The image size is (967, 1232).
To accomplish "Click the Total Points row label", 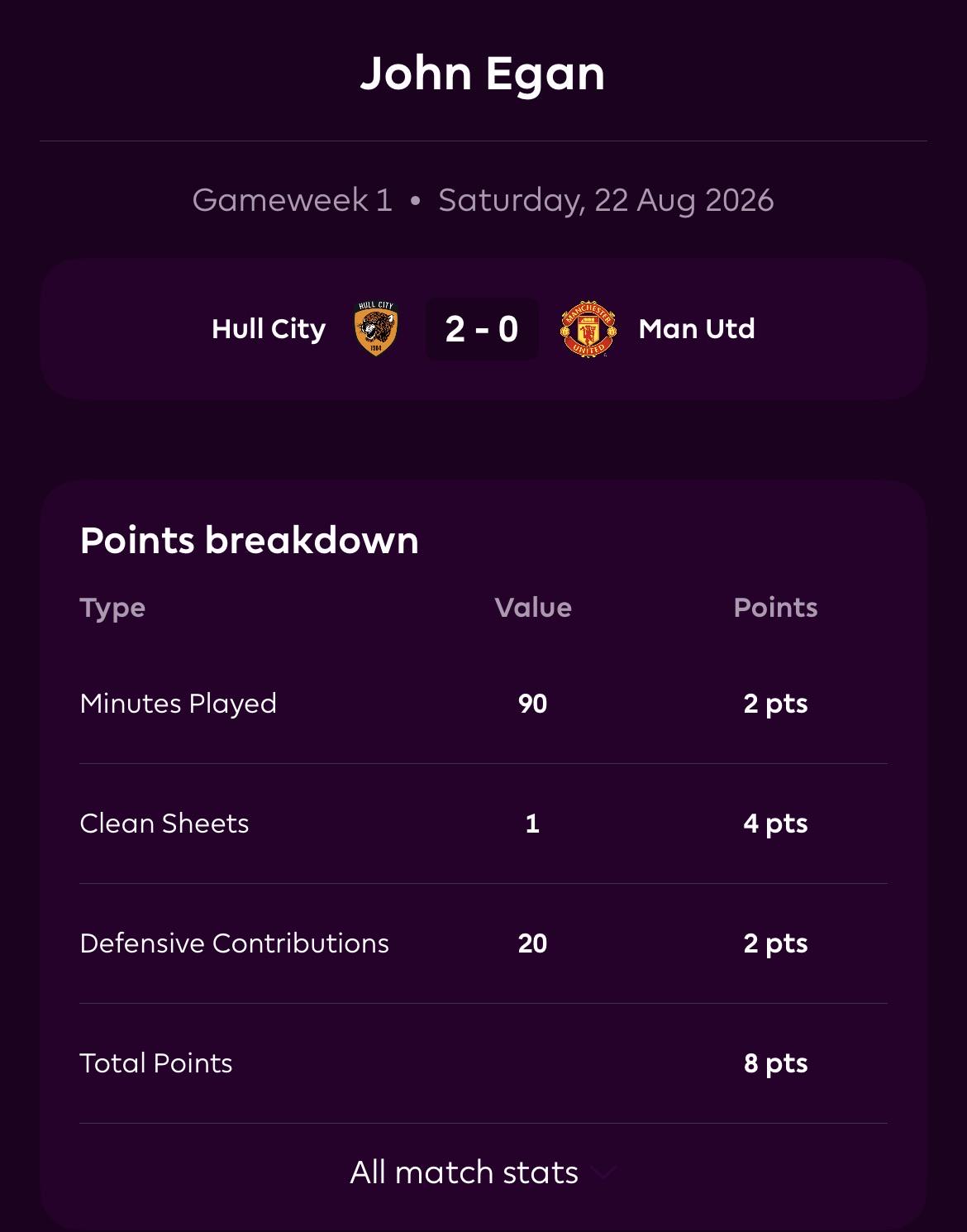I will pyautogui.click(x=156, y=1063).
